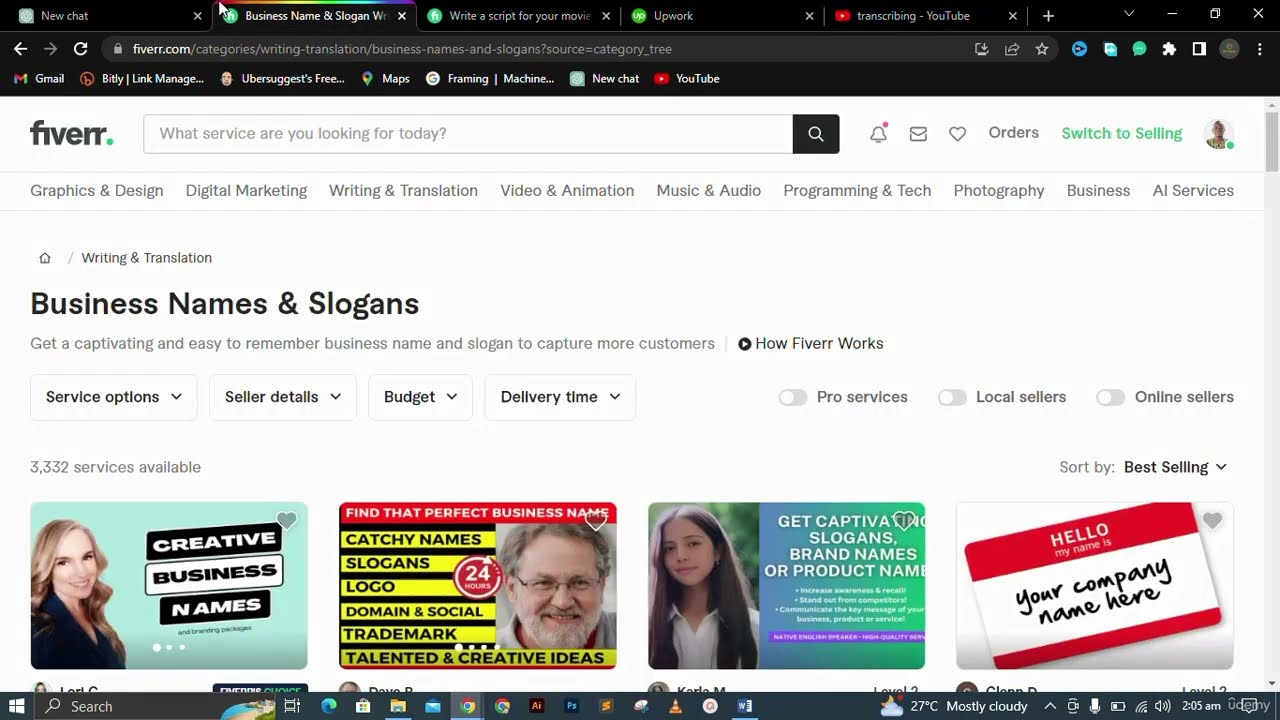Open saved lists heart icon in header
This screenshot has width=1280, height=720.
[x=958, y=134]
